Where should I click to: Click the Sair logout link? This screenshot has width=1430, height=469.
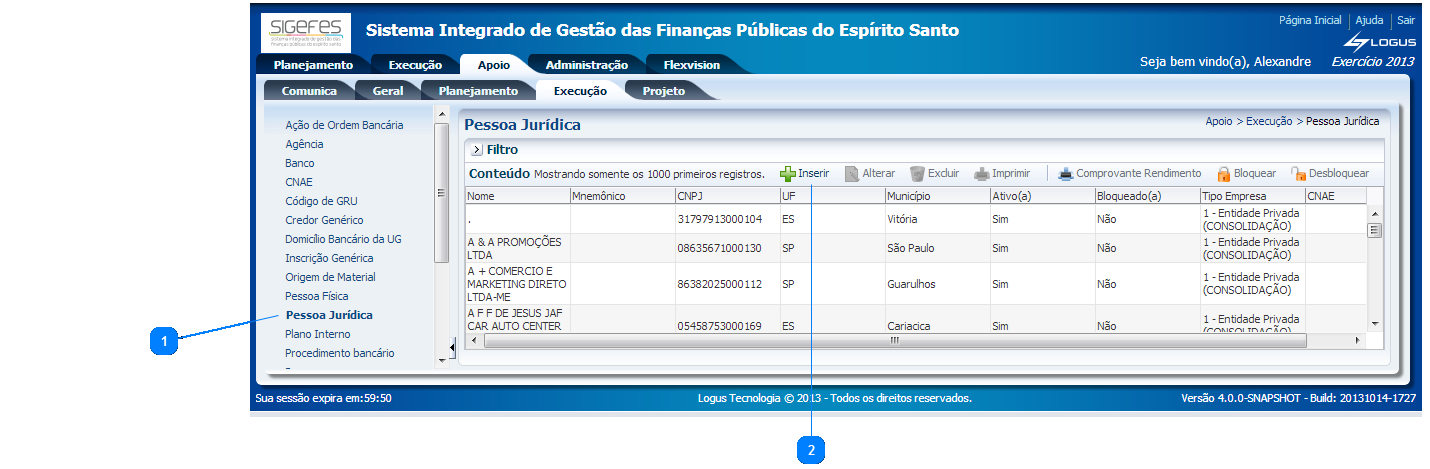point(1405,20)
